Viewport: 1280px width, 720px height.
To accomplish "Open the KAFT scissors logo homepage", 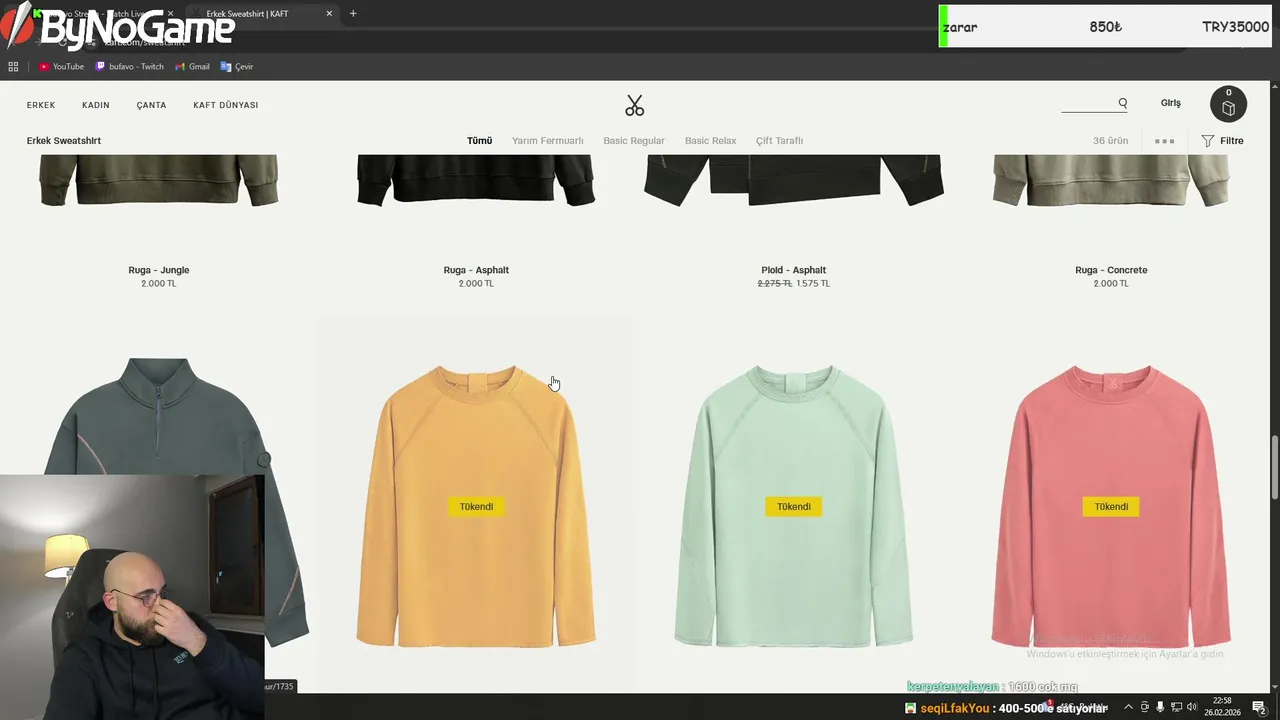I will click(x=635, y=105).
